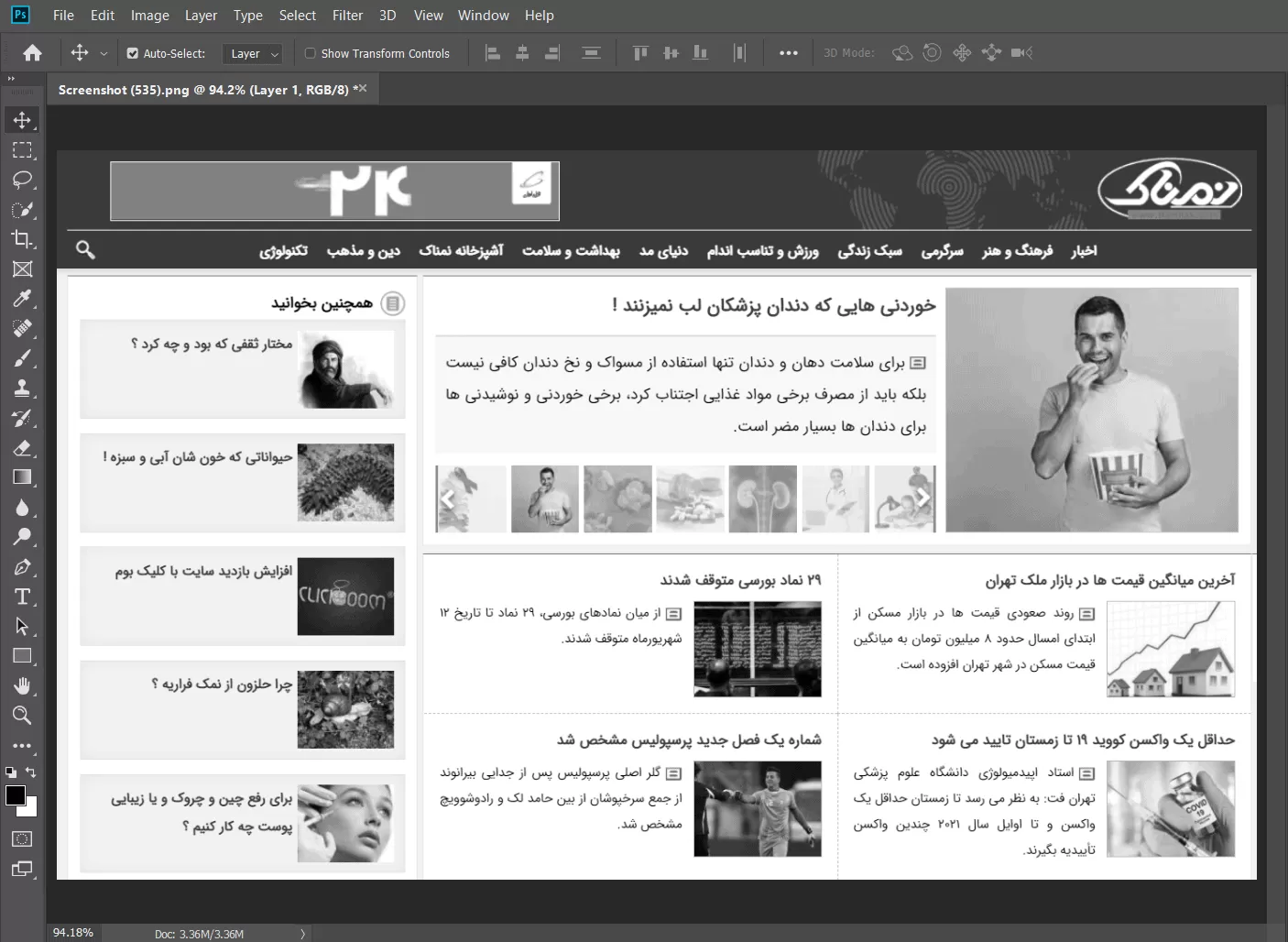Select the Zoom tool
The image size is (1288, 942).
point(22,716)
